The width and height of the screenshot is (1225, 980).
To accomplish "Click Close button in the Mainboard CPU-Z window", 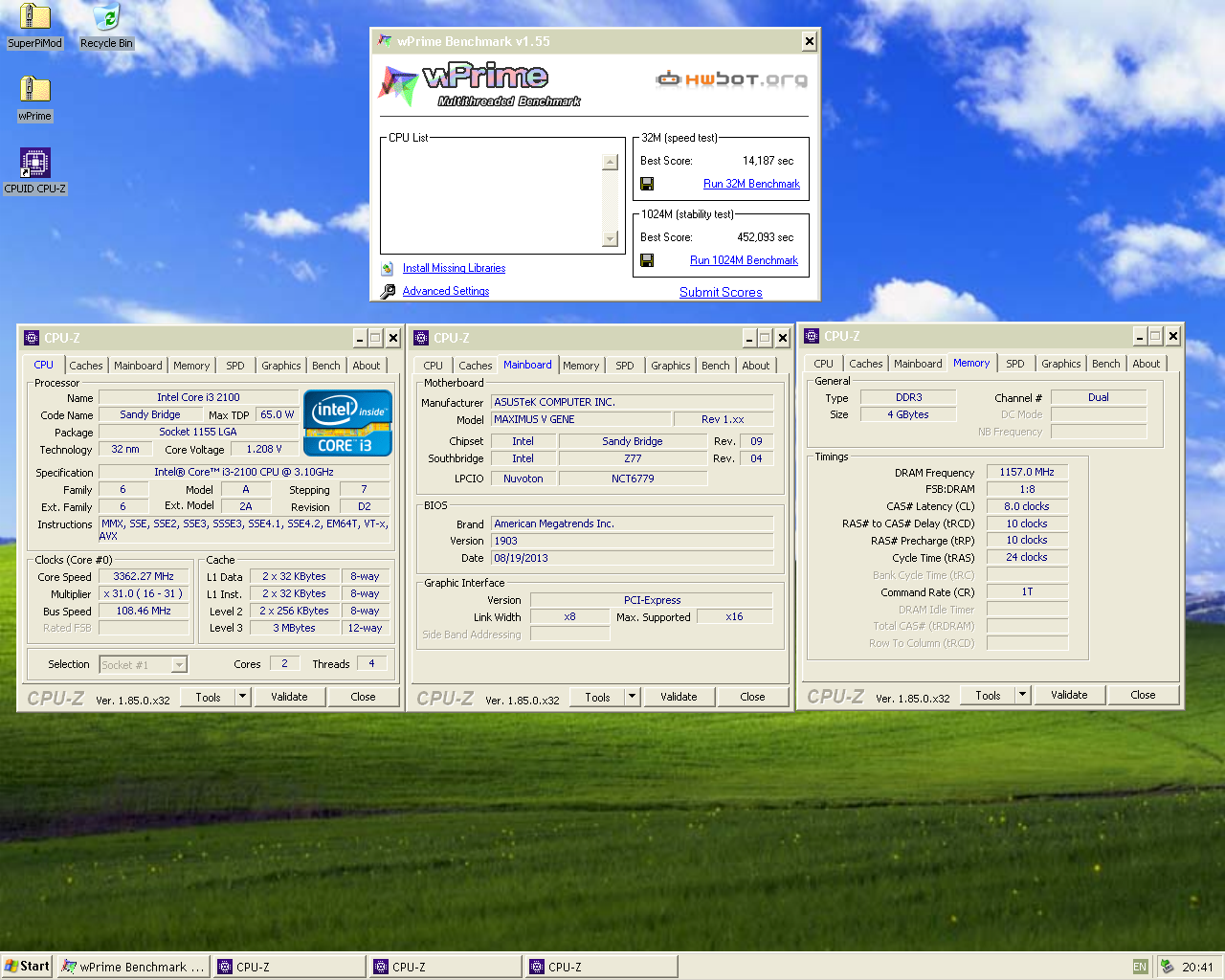I will click(x=752, y=697).
